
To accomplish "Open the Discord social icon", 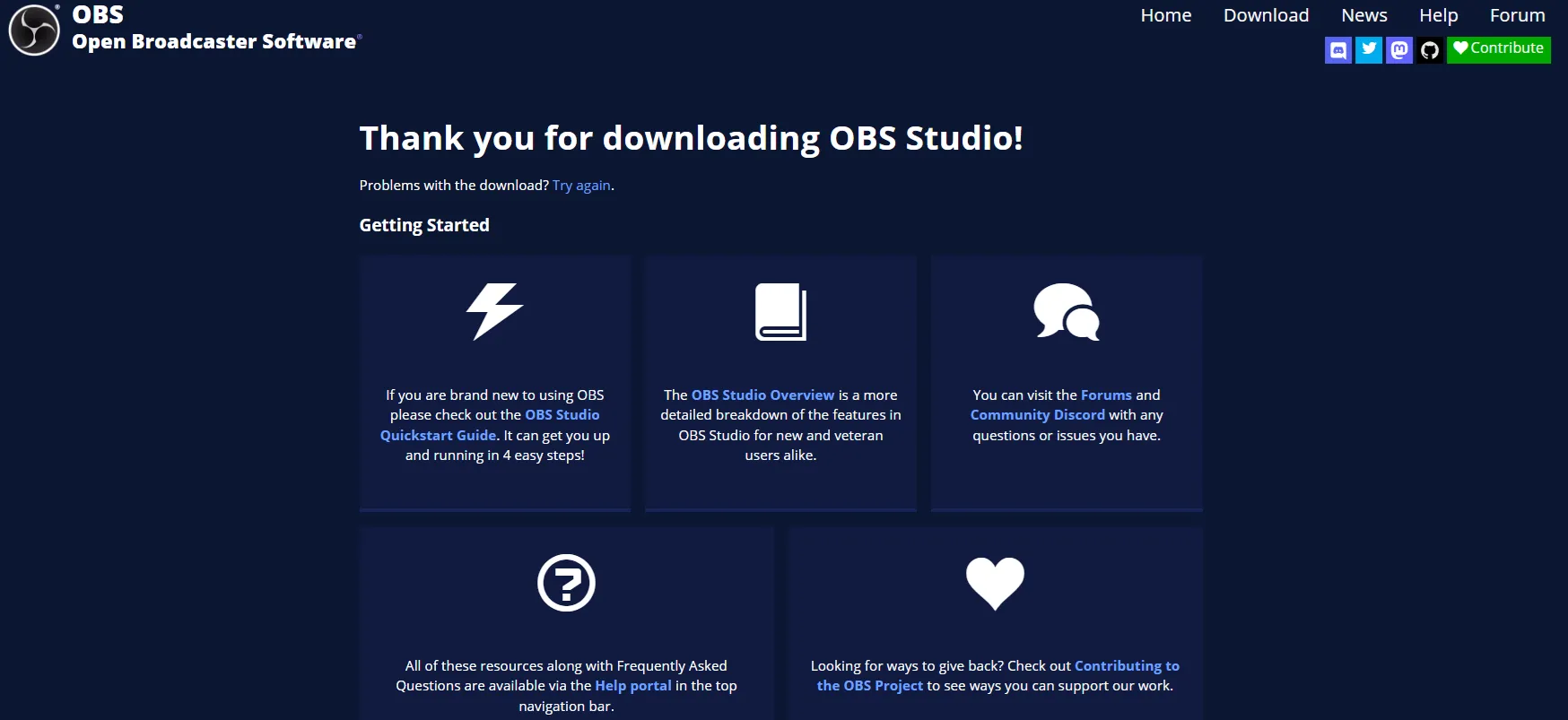I will point(1338,50).
